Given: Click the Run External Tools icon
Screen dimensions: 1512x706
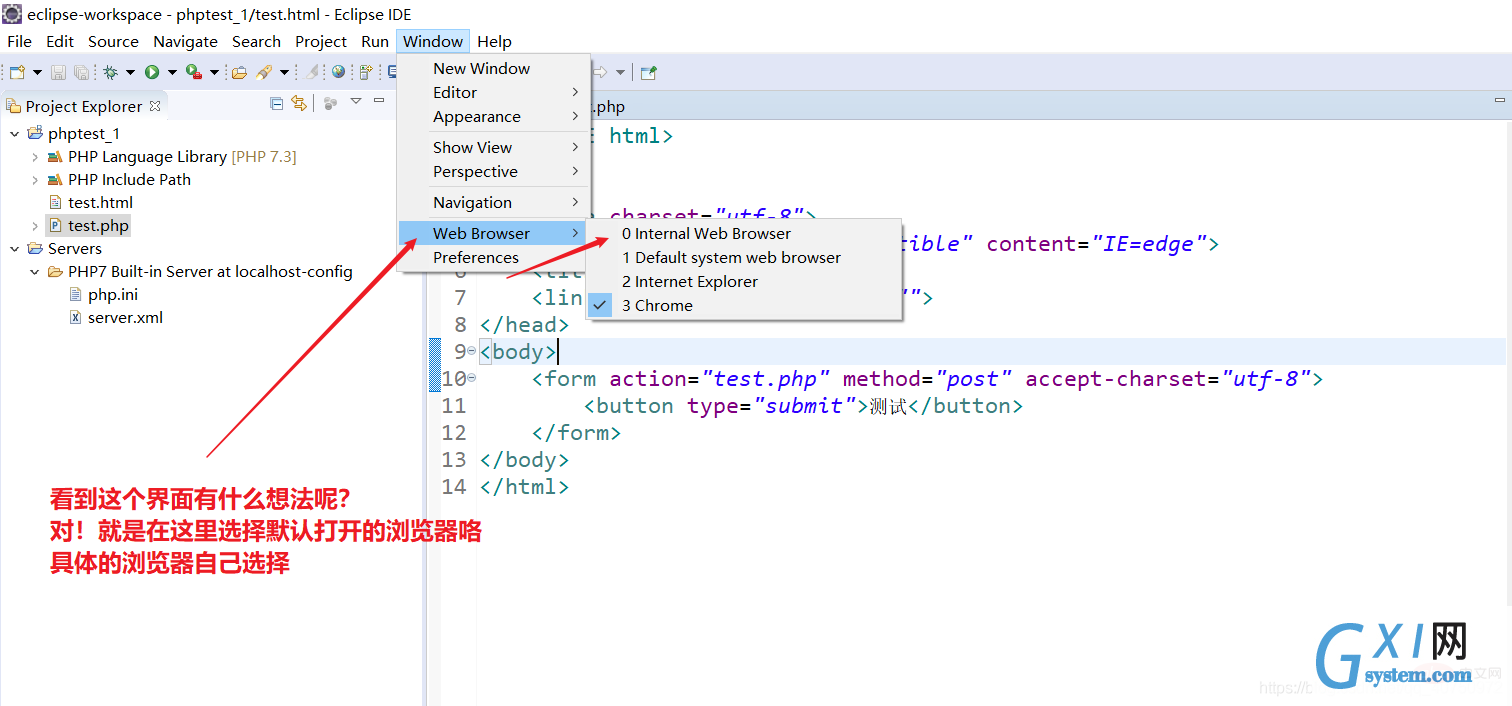Looking at the screenshot, I should 194,72.
